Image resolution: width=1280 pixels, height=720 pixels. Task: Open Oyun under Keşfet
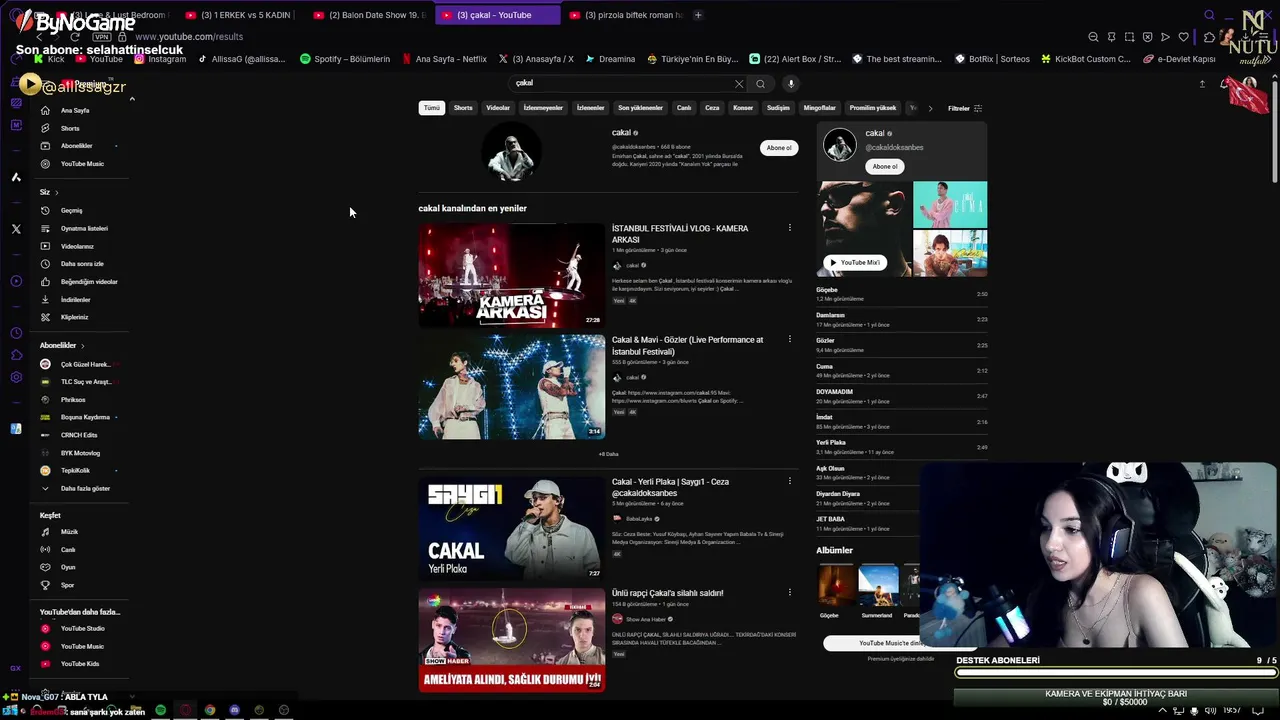tap(68, 567)
